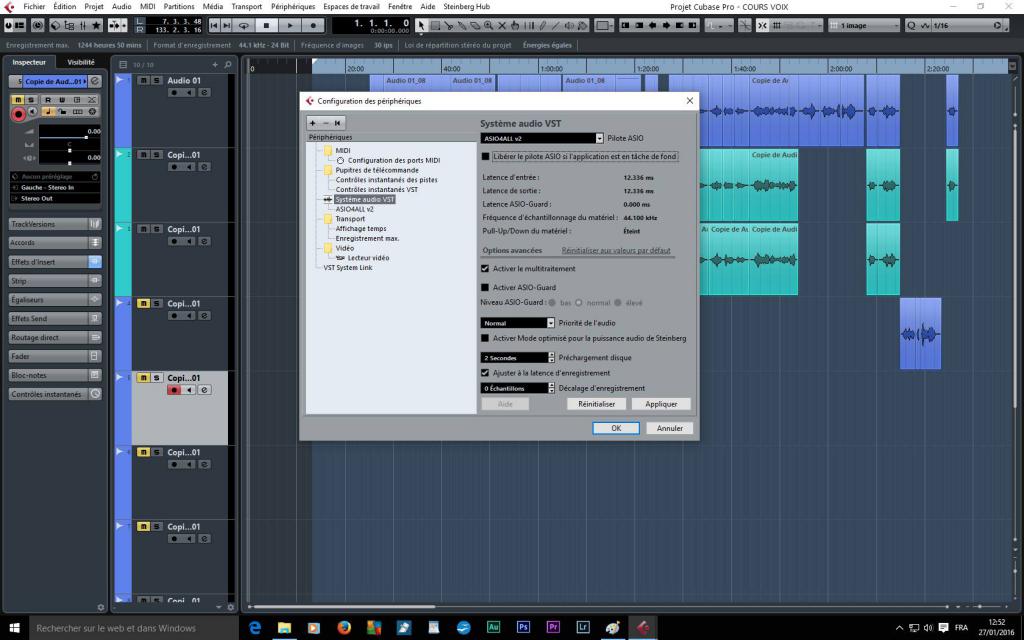The width and height of the screenshot is (1024, 640).
Task: Select 'ASIO4ALL v2' in the devices tree
Action: (355, 209)
